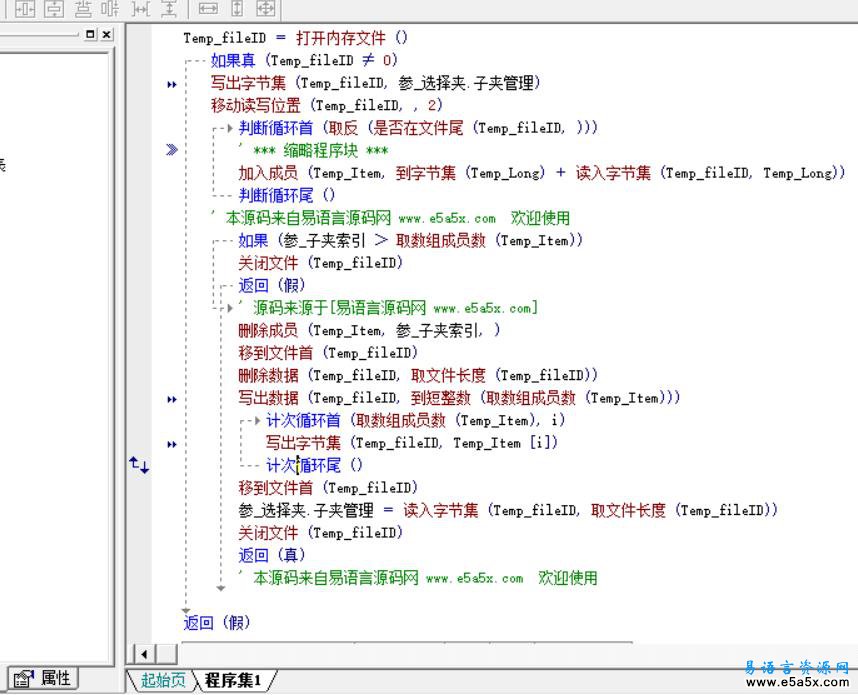This screenshot has height=695, width=858.
Task: Click the 如果真 (Temp_fileID ≠ 0) statement
Action: click(x=304, y=60)
